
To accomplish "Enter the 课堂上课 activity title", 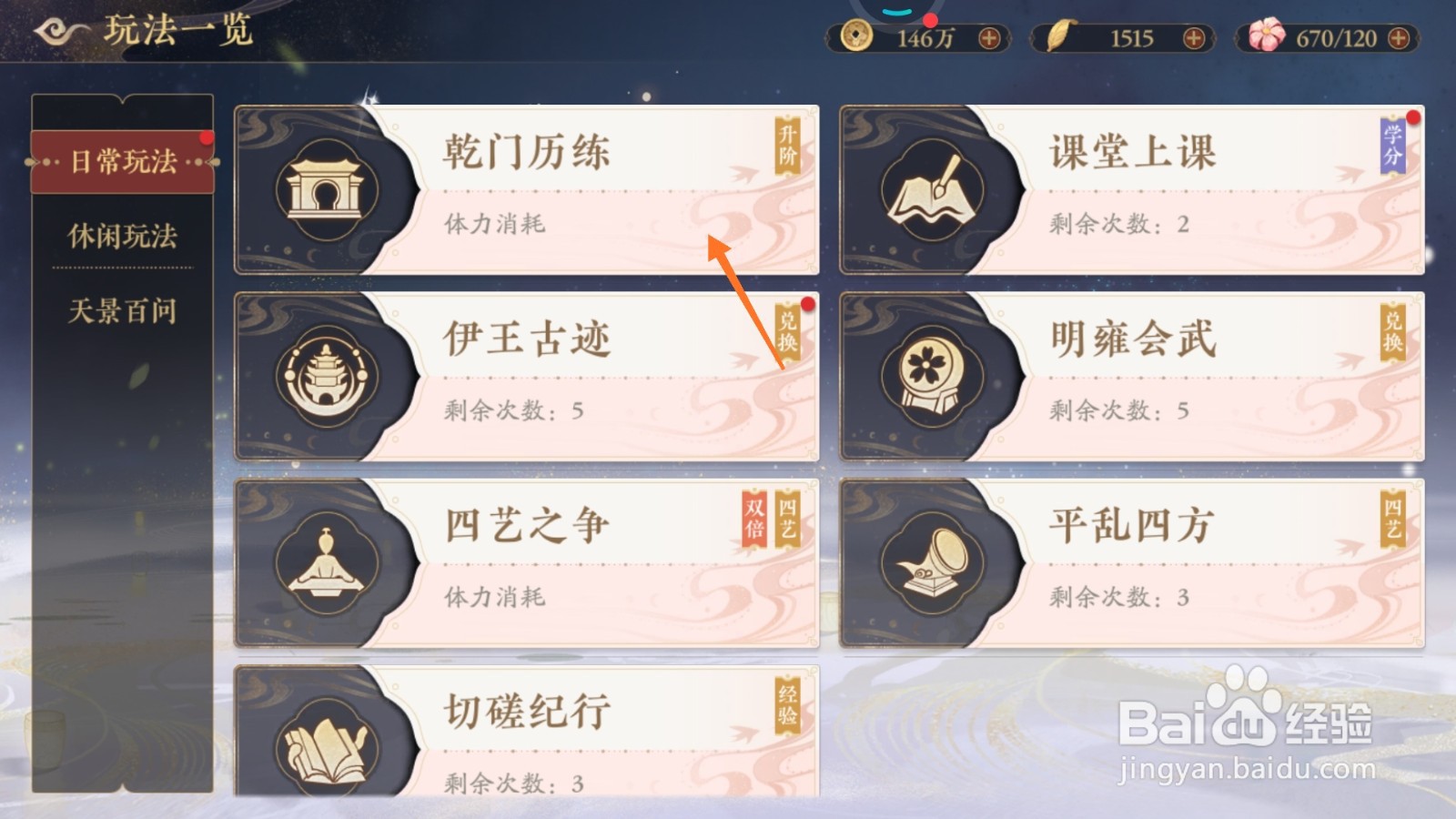I will [1133, 152].
